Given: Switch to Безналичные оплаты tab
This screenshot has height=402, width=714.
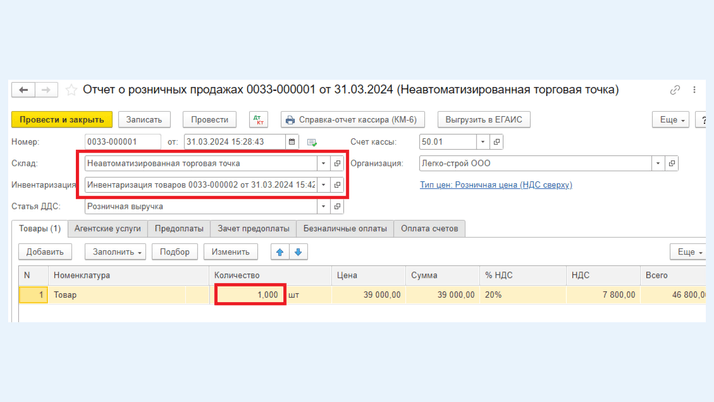Looking at the screenshot, I should click(x=345, y=229).
